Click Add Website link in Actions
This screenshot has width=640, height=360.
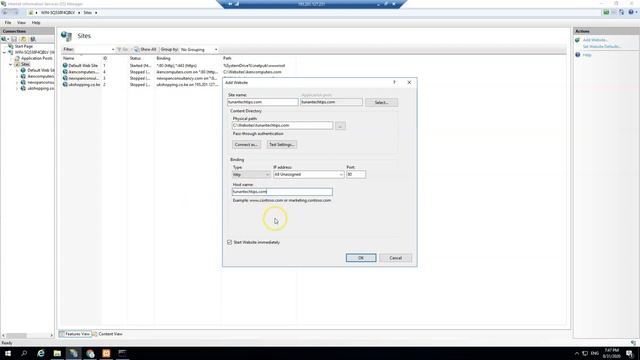click(x=595, y=40)
